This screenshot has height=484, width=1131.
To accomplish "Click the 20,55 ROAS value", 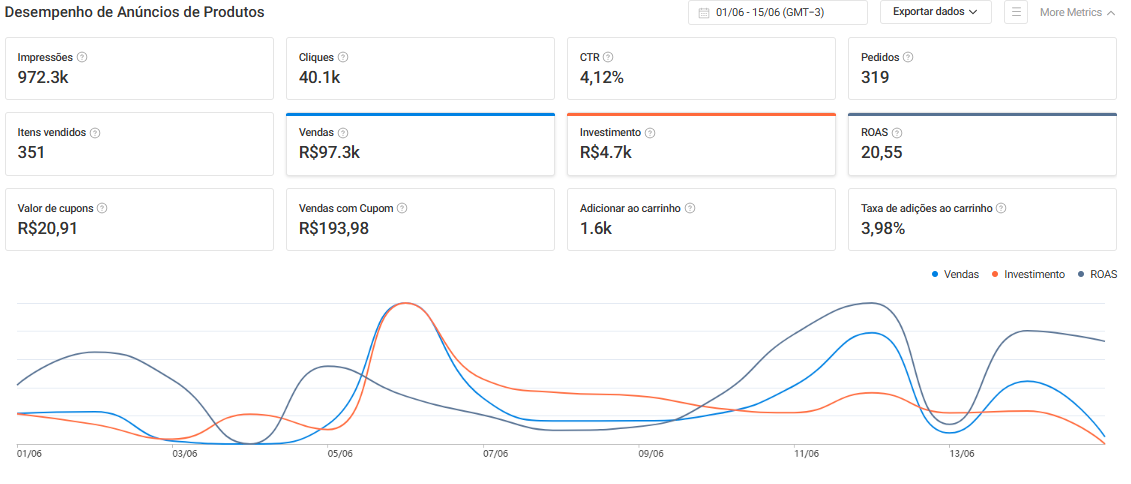I will pyautogui.click(x=881, y=152).
